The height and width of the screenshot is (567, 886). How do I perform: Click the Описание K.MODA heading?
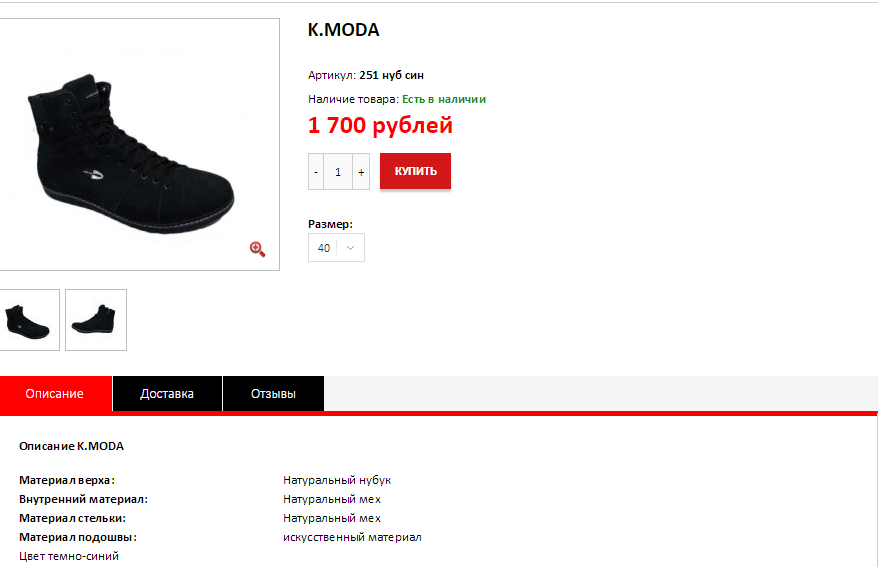(x=71, y=446)
